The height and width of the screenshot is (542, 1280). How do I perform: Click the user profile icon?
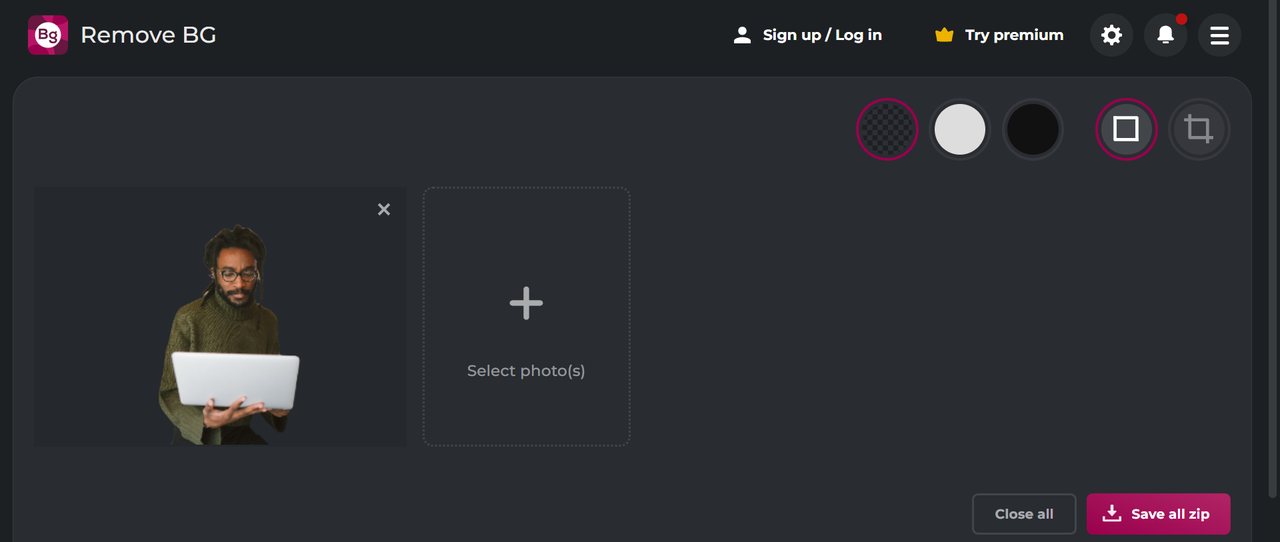pyautogui.click(x=742, y=35)
